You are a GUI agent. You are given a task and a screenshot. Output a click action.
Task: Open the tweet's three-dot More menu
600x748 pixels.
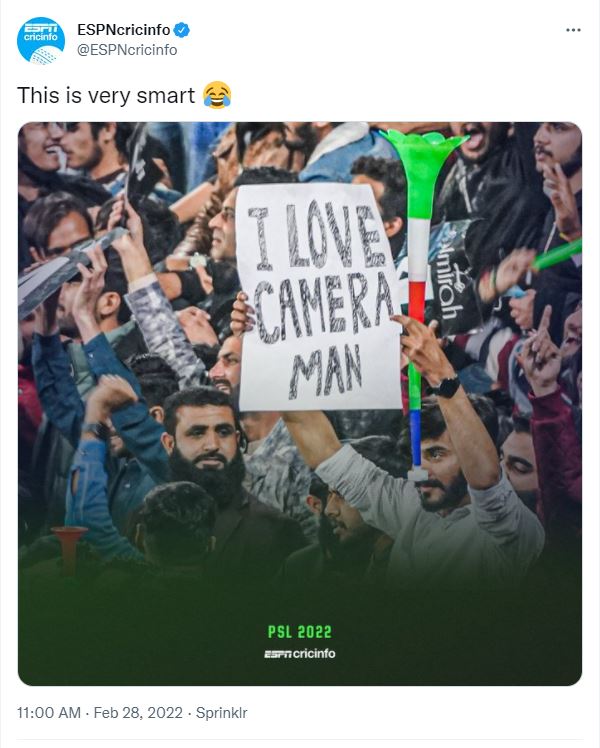(573, 30)
